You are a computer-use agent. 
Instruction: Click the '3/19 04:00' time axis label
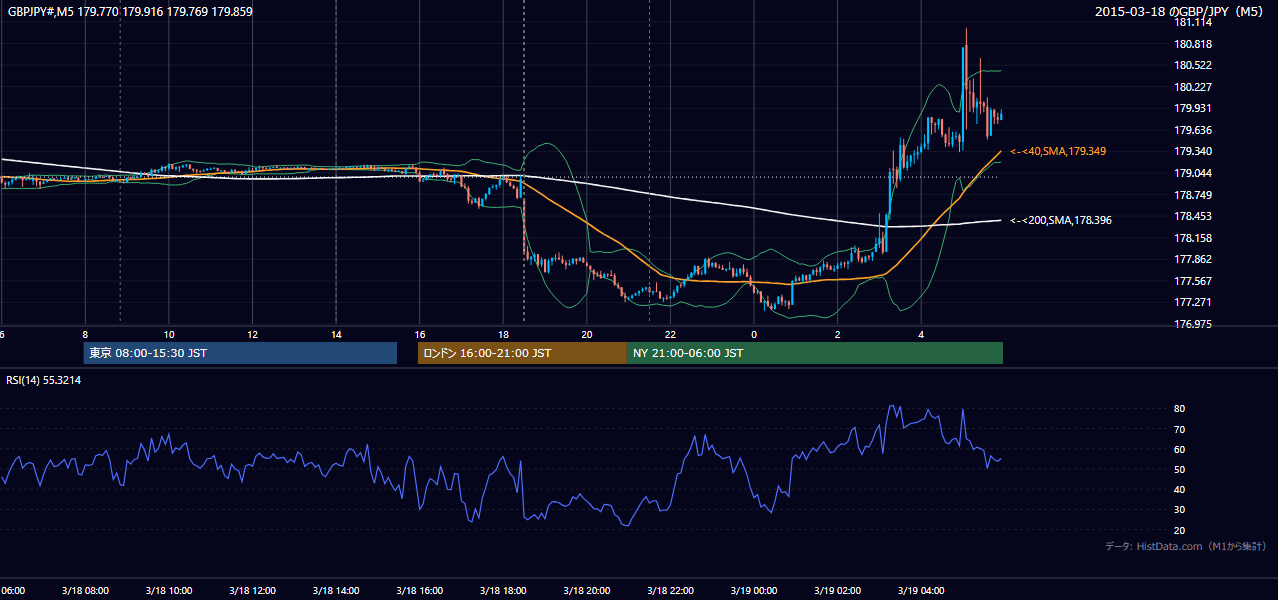[x=922, y=591]
